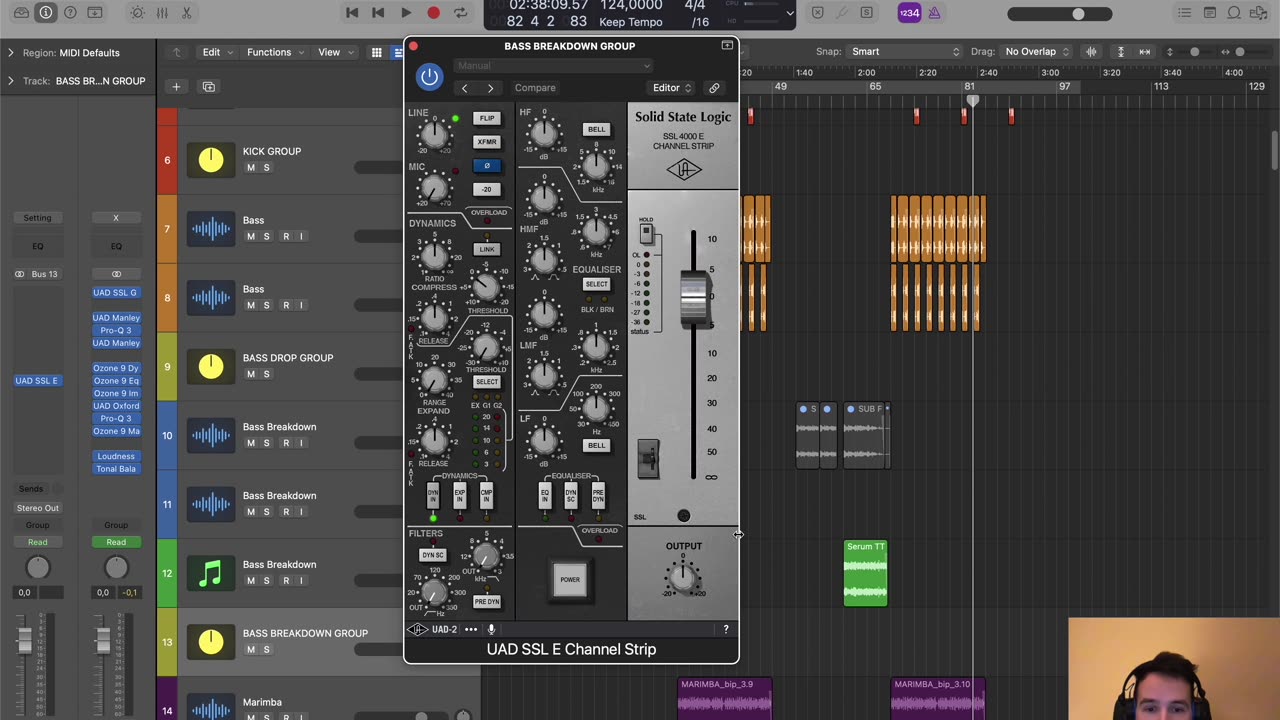Click the HF BELL button

point(596,129)
